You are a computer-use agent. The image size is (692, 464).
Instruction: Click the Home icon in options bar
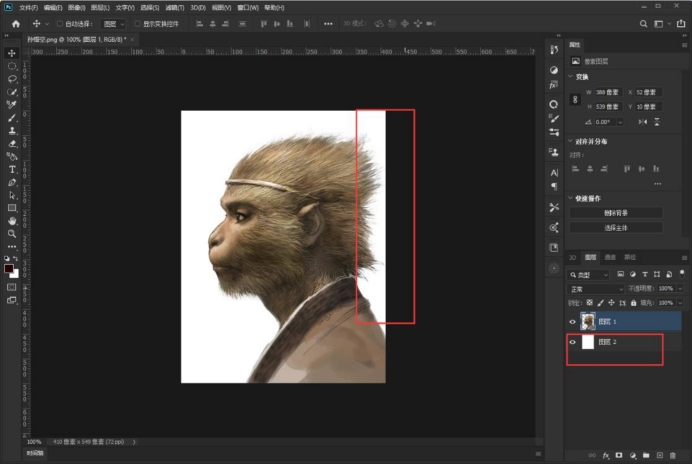[16, 24]
